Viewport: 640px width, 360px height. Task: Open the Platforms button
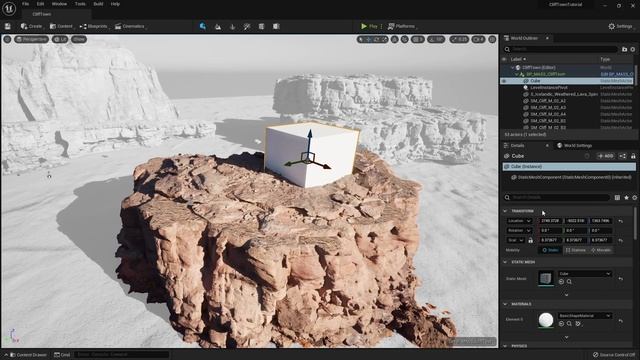[401, 27]
